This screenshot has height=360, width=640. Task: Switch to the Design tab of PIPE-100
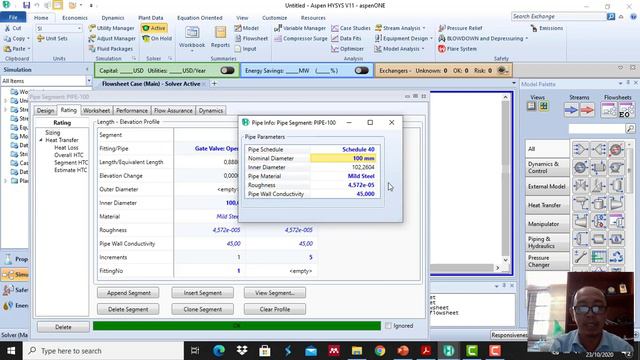[45, 111]
